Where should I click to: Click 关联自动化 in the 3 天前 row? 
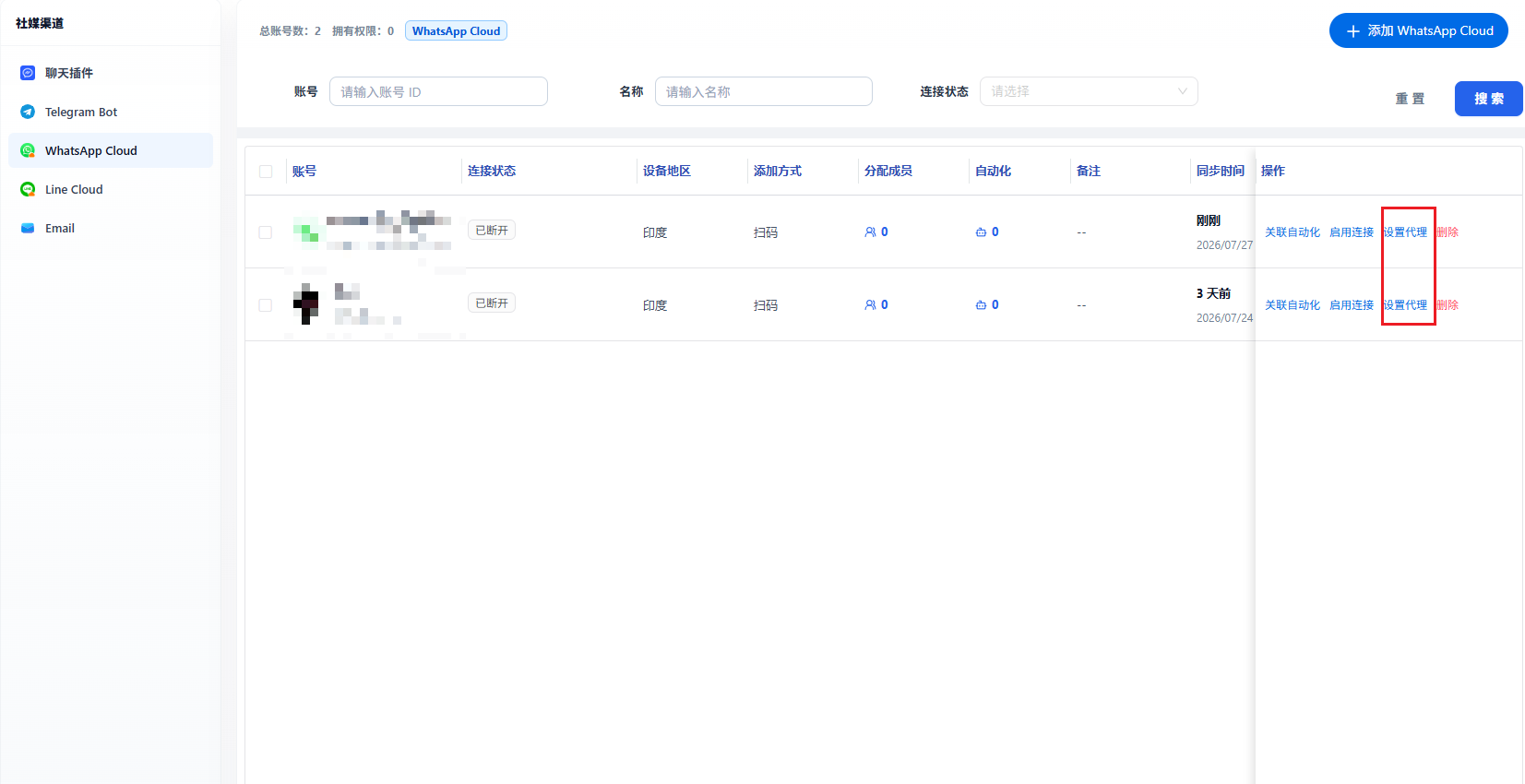[x=1293, y=305]
